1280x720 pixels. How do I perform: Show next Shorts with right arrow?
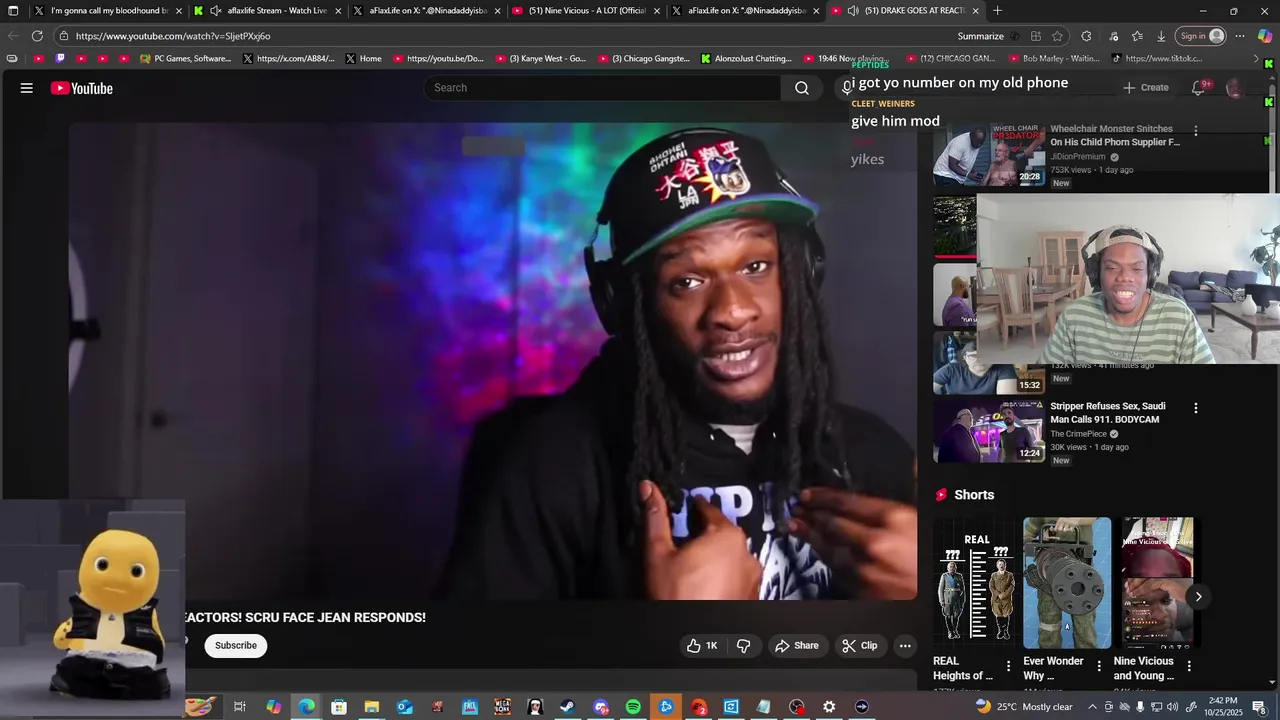(1198, 597)
